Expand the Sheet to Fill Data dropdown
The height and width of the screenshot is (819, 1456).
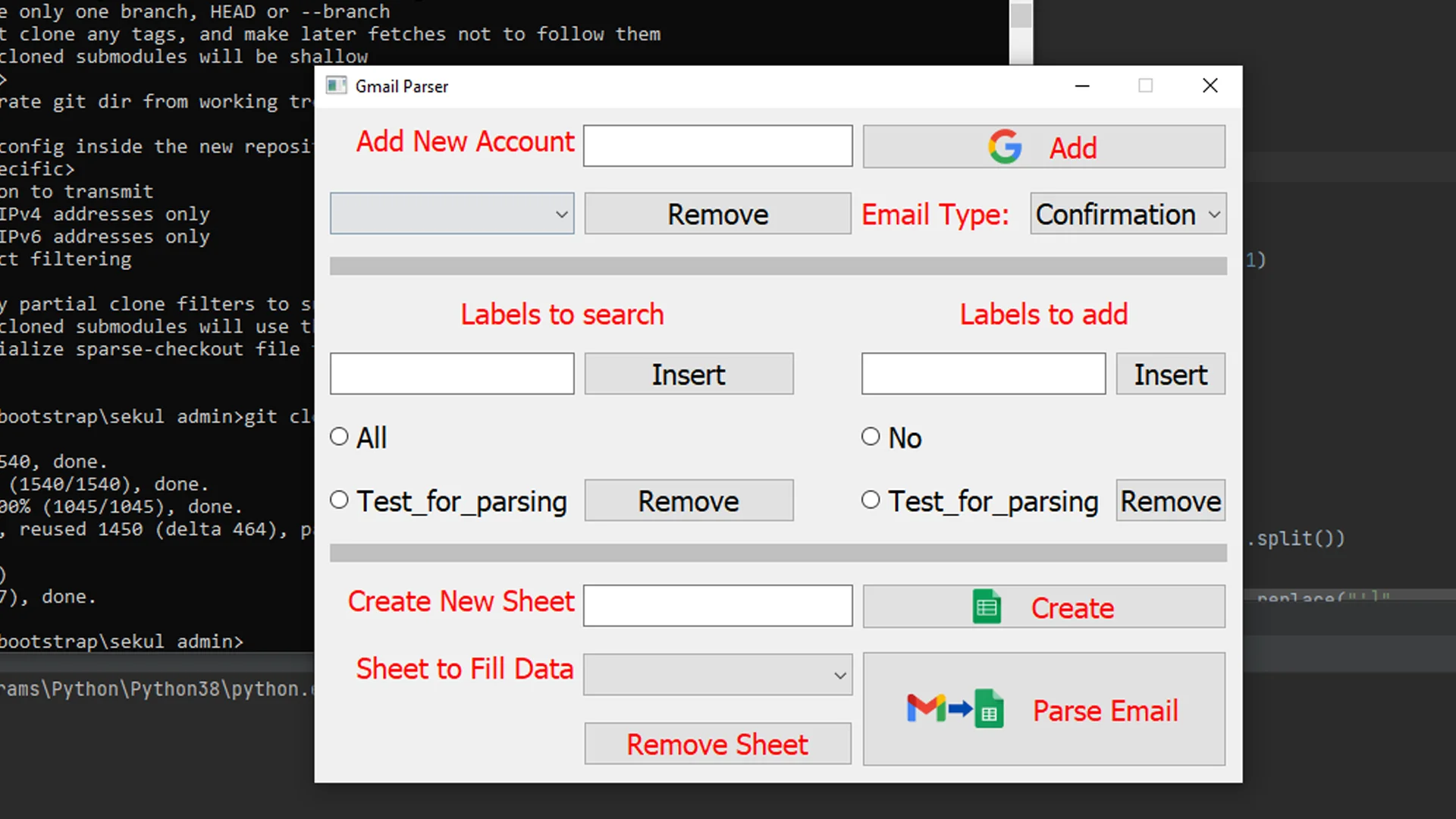point(717,674)
